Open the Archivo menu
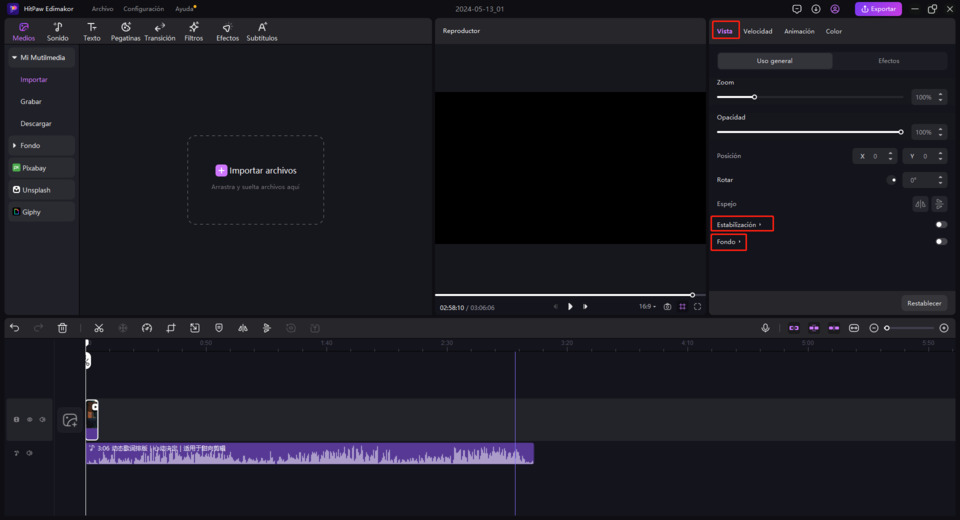The image size is (960, 520). (x=102, y=9)
